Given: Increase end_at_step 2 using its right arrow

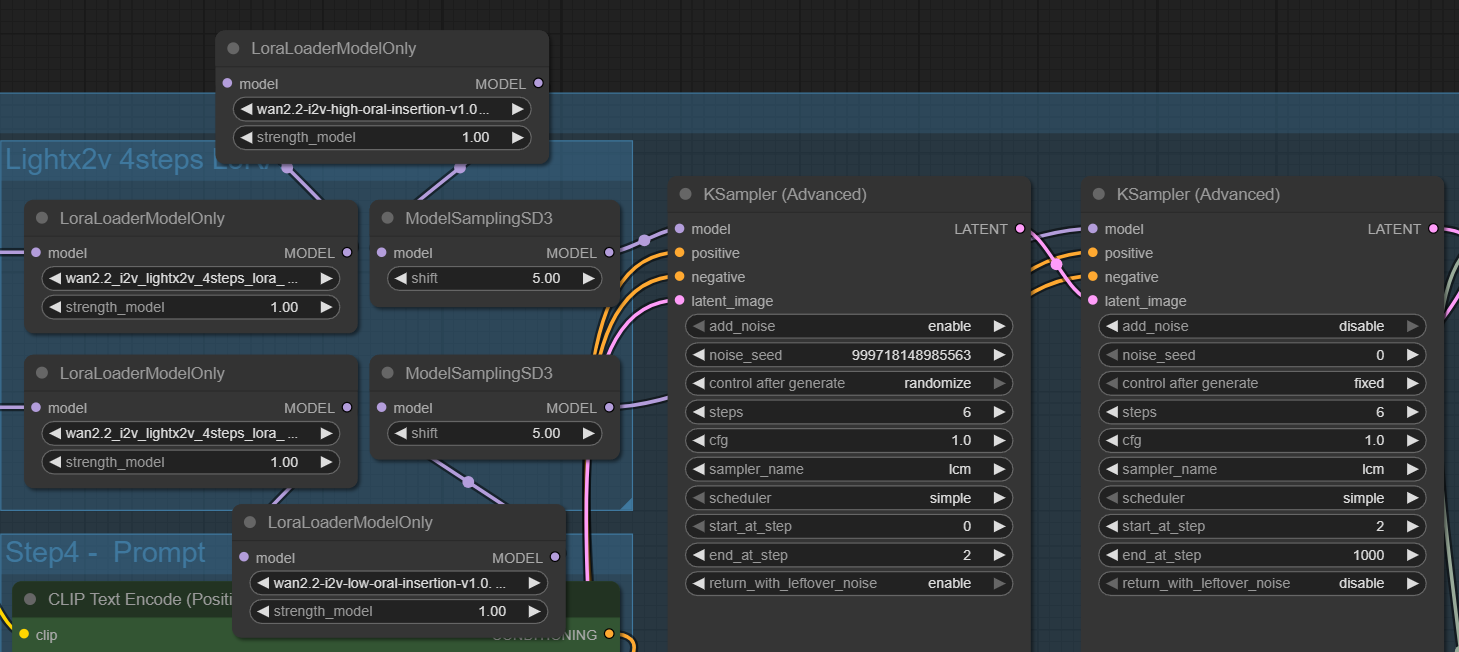Looking at the screenshot, I should click(998, 555).
